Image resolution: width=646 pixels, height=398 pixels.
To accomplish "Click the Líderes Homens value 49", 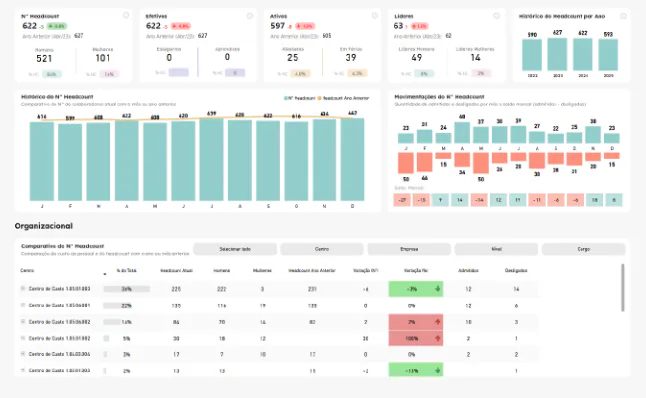I will click(x=417, y=58).
